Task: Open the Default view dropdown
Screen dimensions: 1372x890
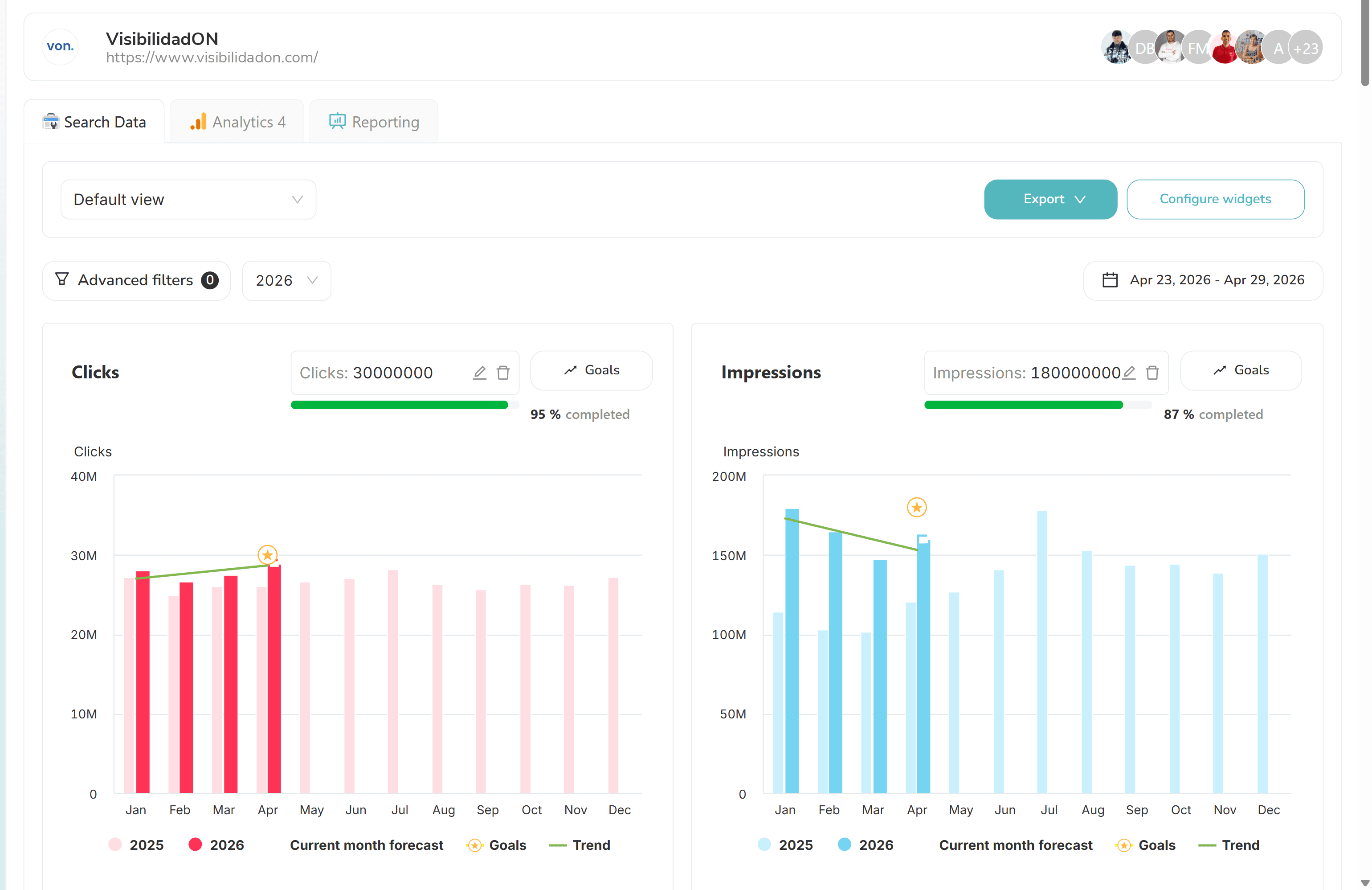Action: tap(188, 200)
